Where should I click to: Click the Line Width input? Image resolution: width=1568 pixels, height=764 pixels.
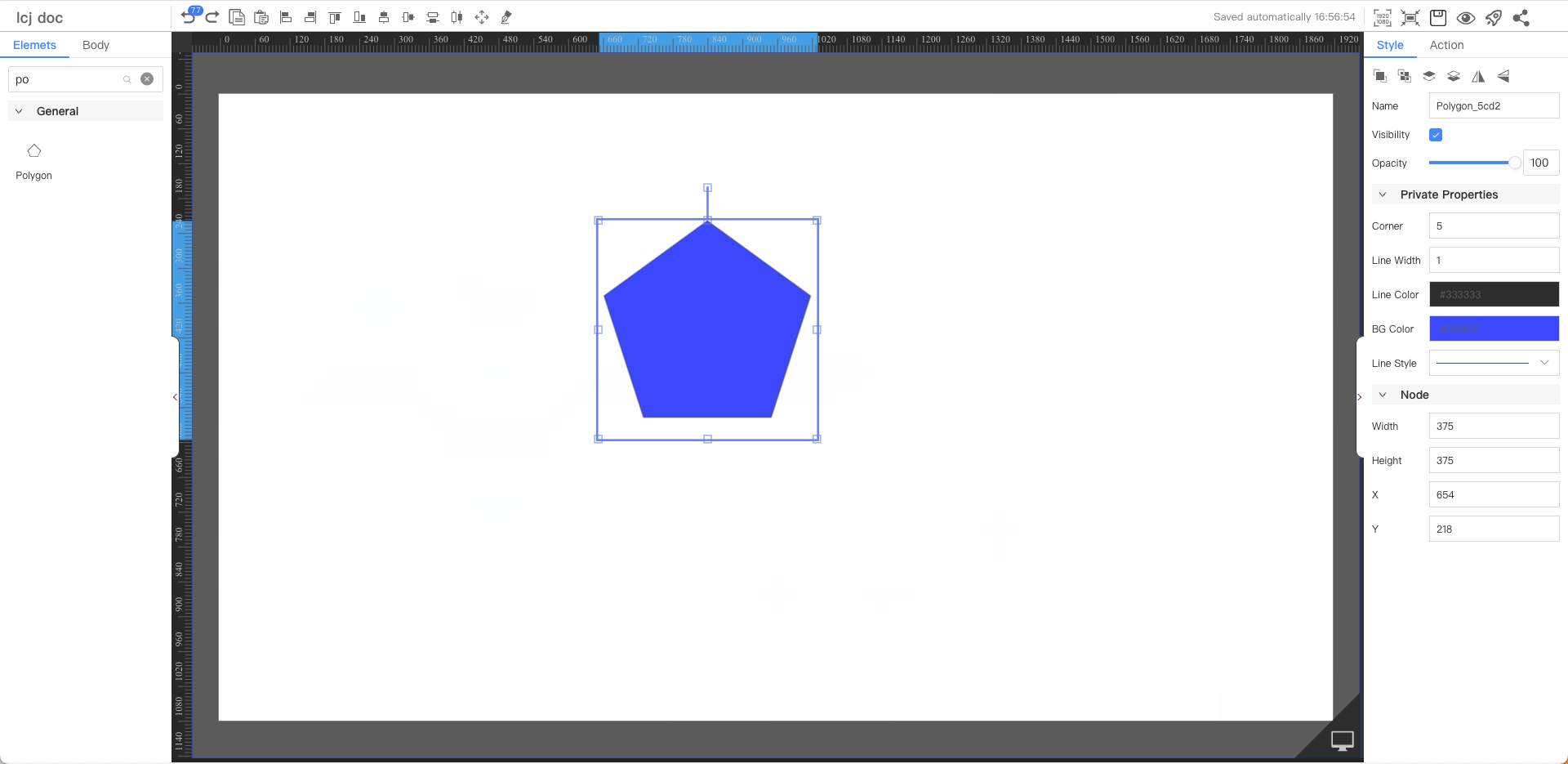(1494, 260)
